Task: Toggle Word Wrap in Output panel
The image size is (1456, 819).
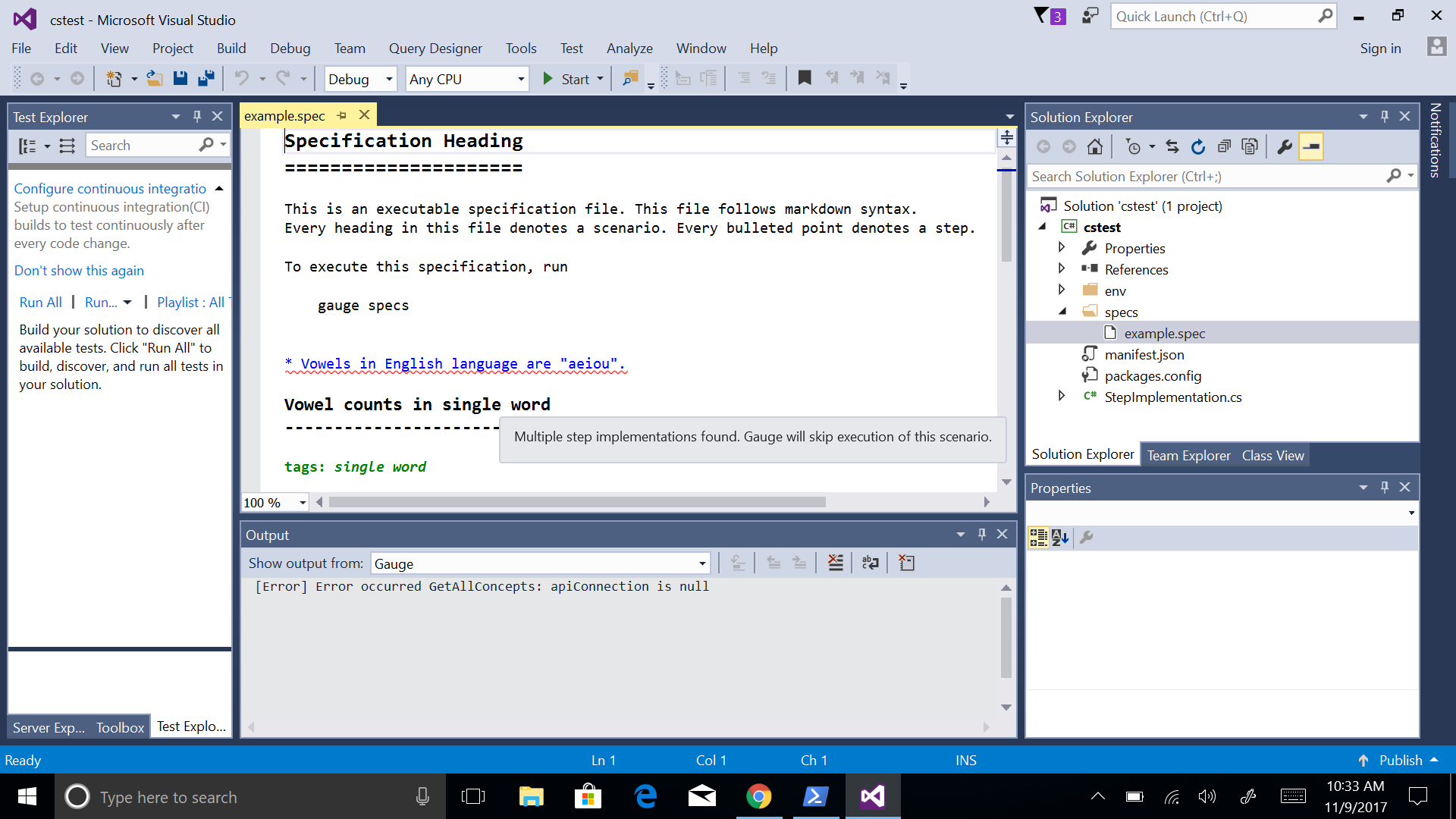Action: click(871, 563)
